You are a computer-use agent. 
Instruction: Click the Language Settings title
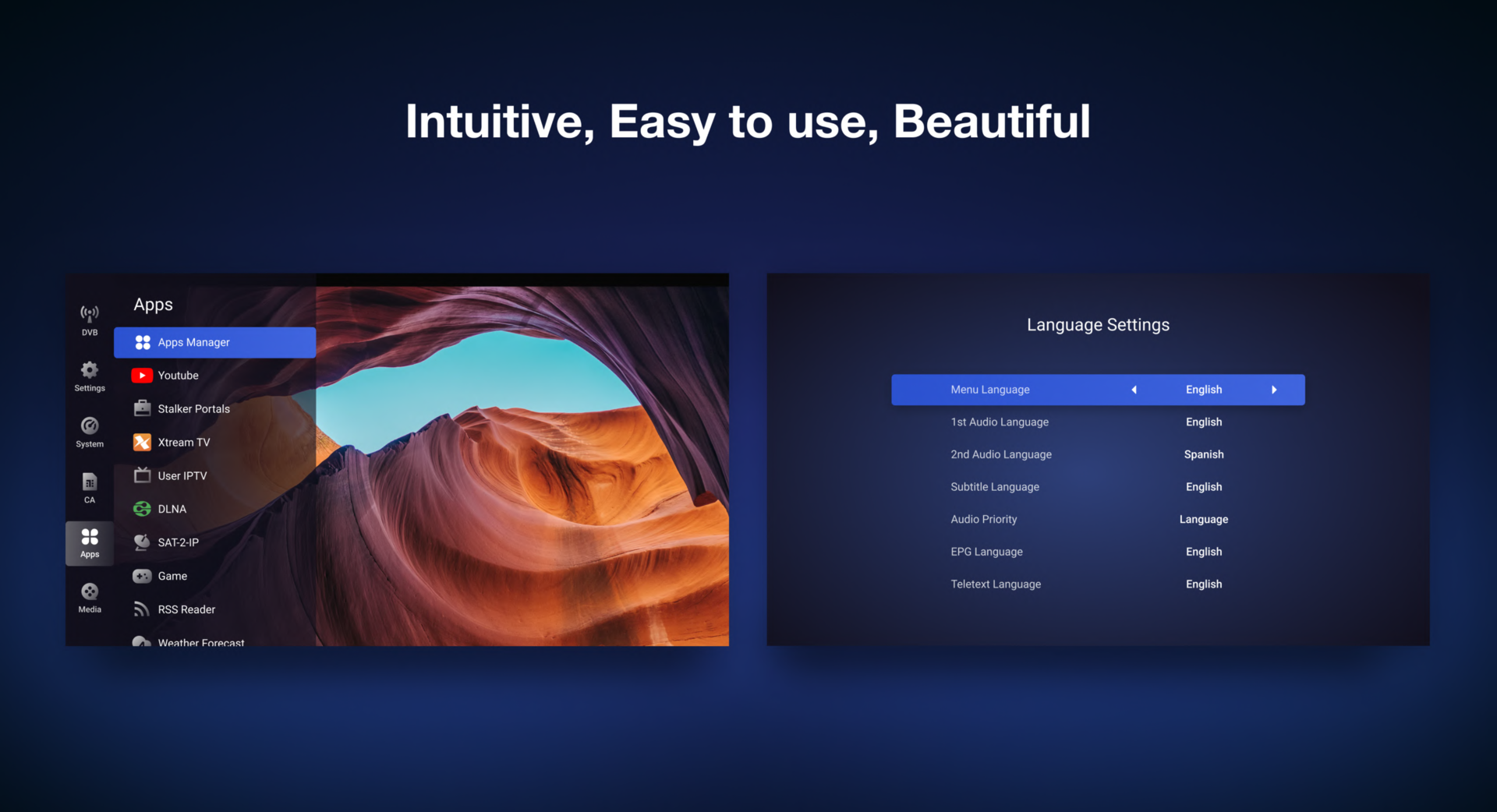coord(1098,325)
